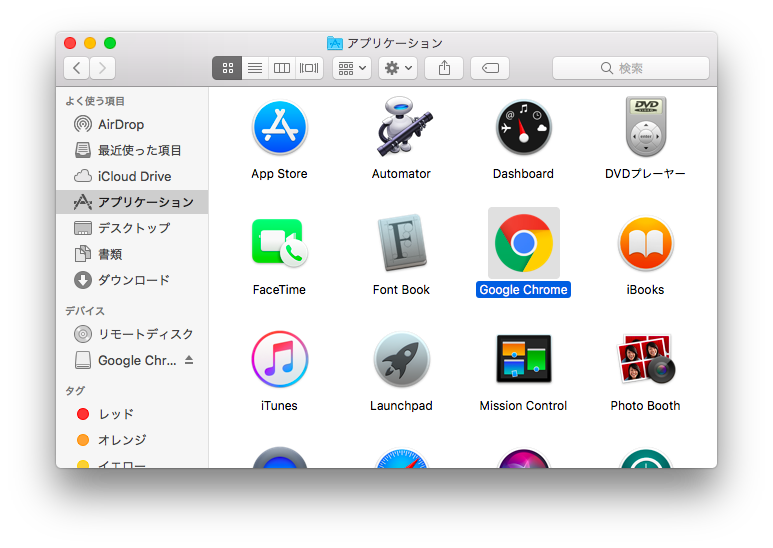Click the デバイス sidebar header
Screen dimensions: 773x548
(85, 311)
